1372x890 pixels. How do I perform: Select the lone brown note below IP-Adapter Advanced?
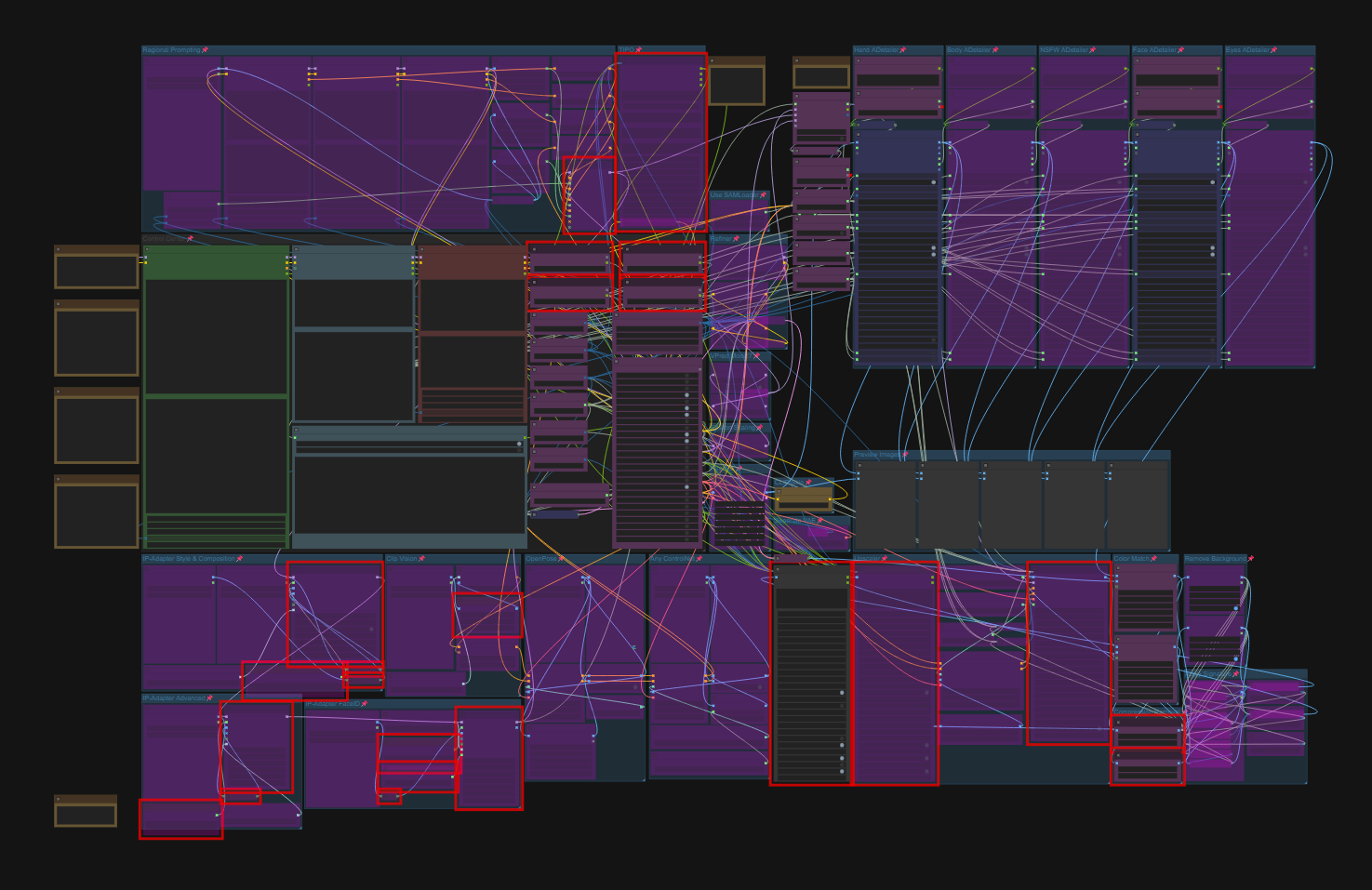(86, 811)
